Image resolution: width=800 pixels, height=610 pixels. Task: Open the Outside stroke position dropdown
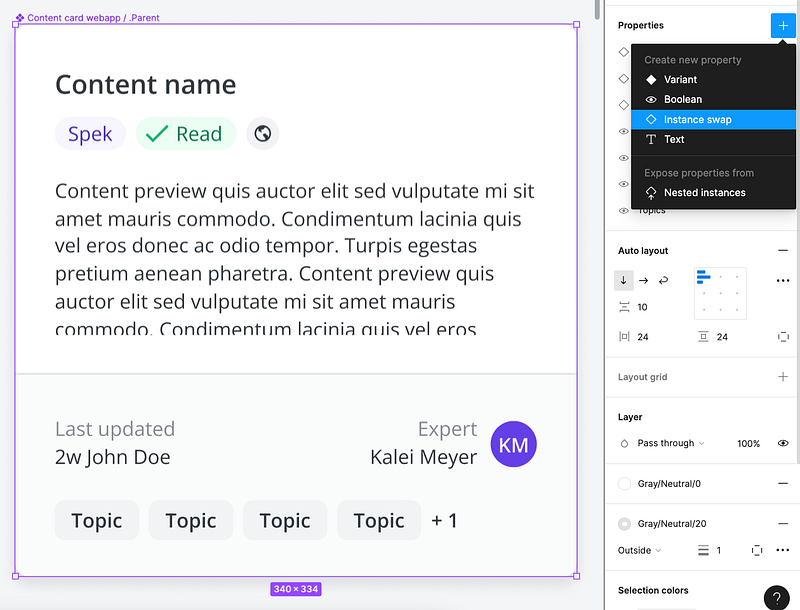[639, 550]
